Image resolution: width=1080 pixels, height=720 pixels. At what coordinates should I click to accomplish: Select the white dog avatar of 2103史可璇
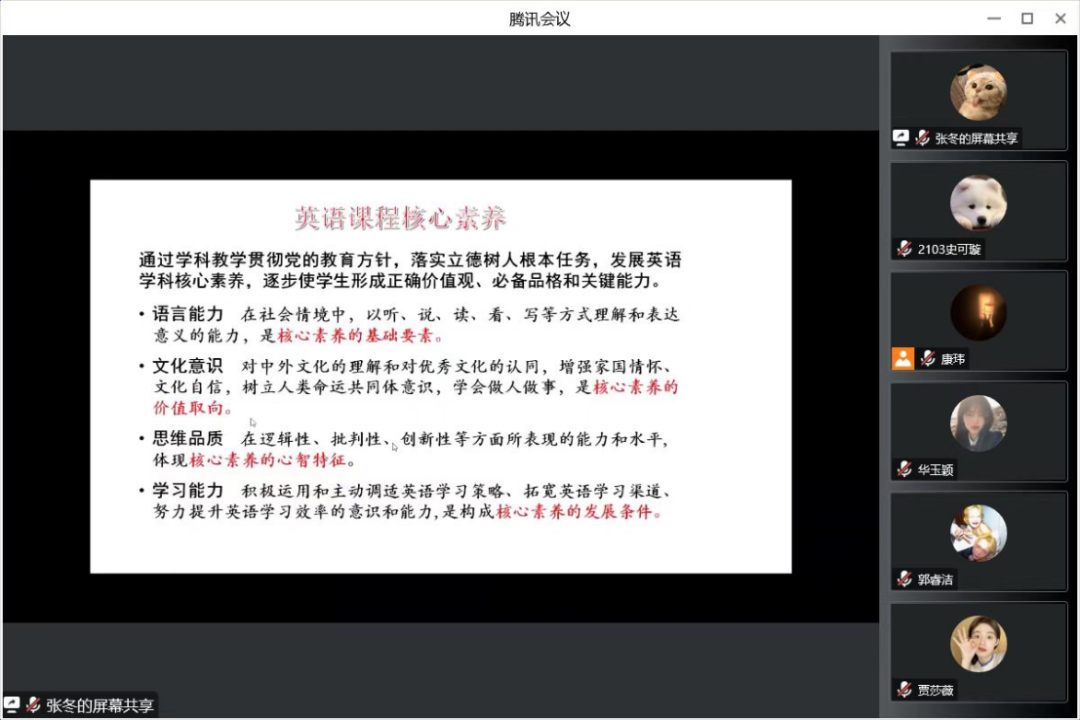tap(978, 203)
